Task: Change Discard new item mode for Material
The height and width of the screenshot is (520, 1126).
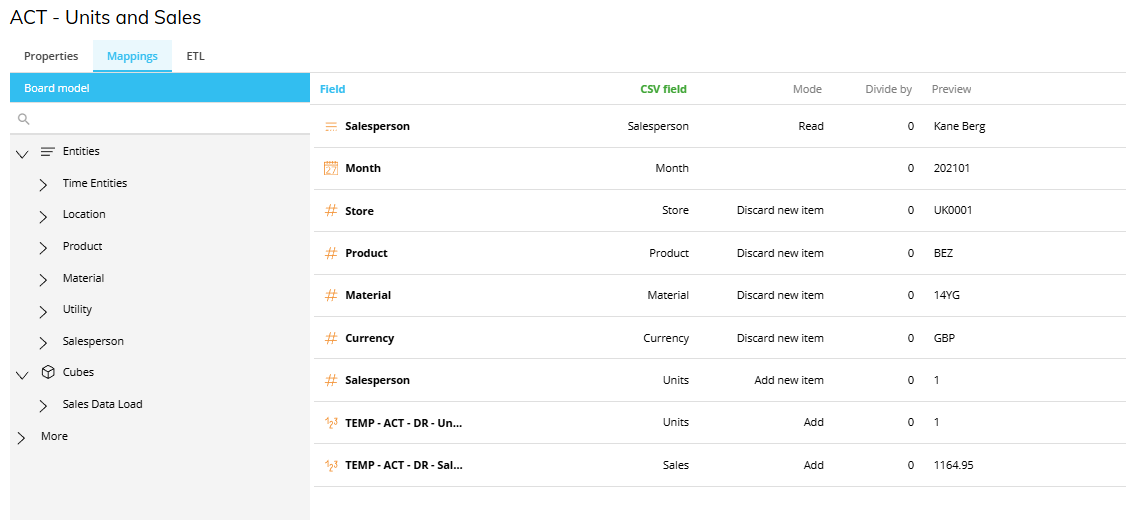Action: pos(780,295)
